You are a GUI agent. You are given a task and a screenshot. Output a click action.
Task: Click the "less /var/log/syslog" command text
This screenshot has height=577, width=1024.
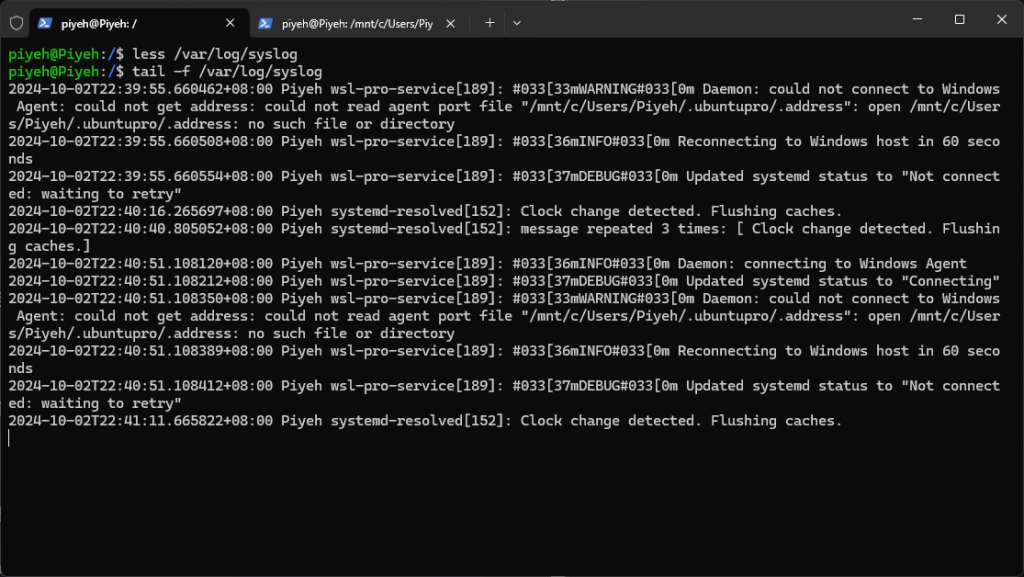(215, 54)
